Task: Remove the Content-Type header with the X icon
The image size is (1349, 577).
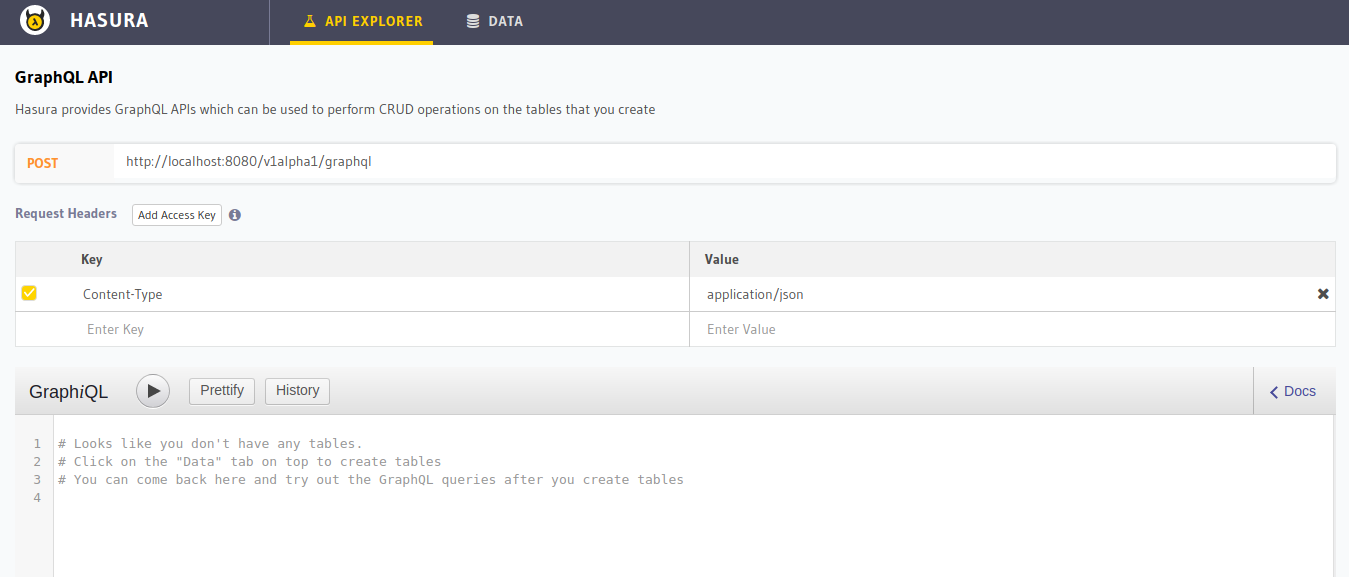Action: (1322, 293)
